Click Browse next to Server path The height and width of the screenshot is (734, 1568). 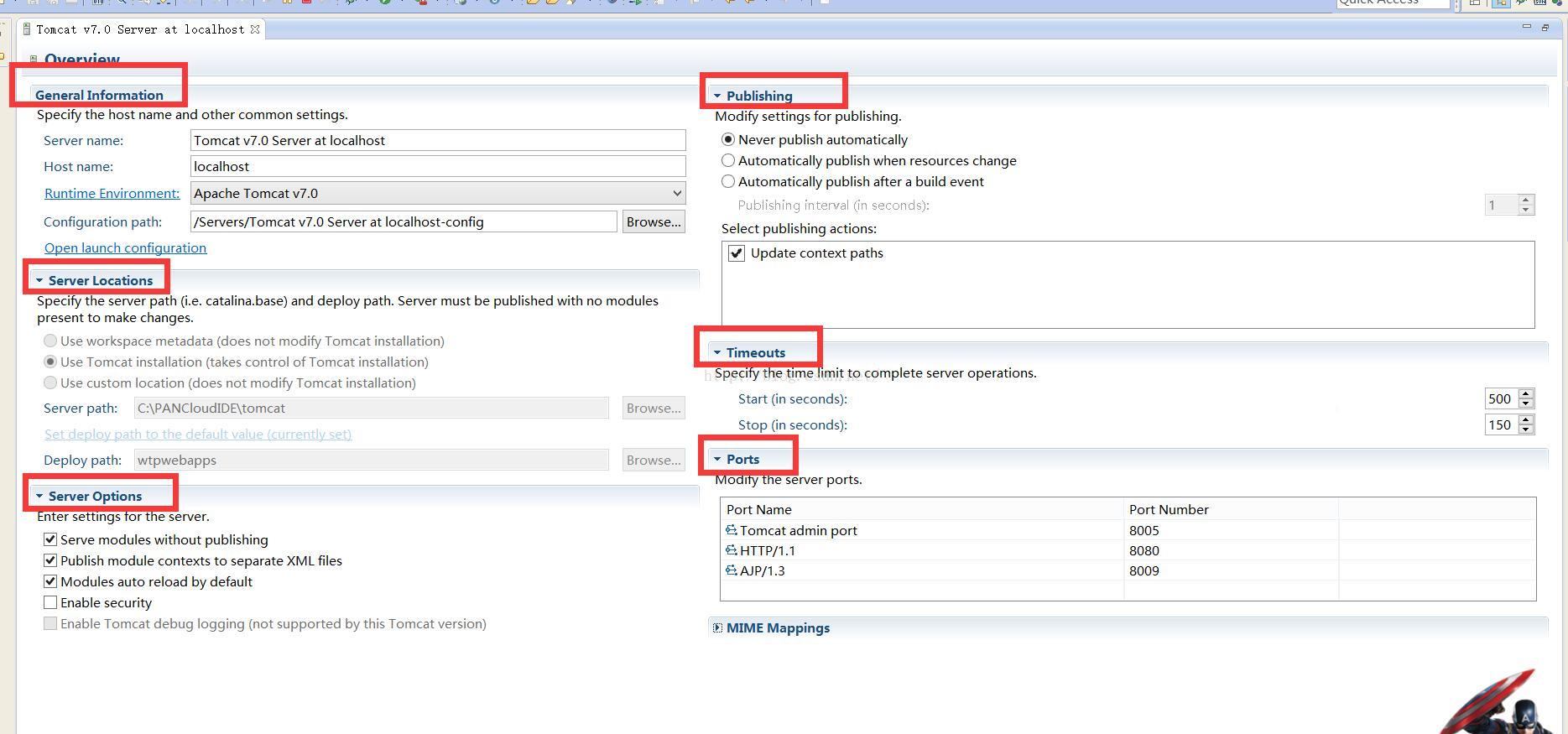pos(654,408)
